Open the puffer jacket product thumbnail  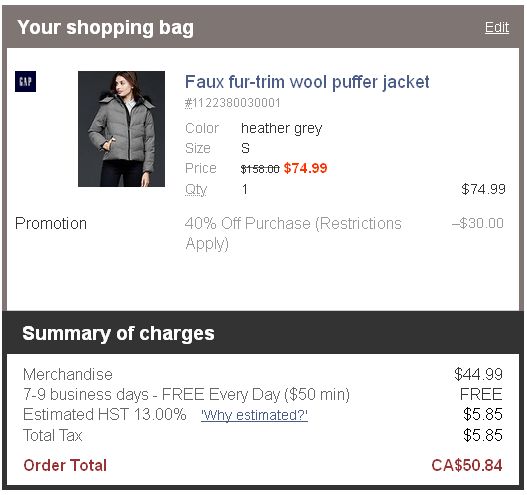pos(121,129)
